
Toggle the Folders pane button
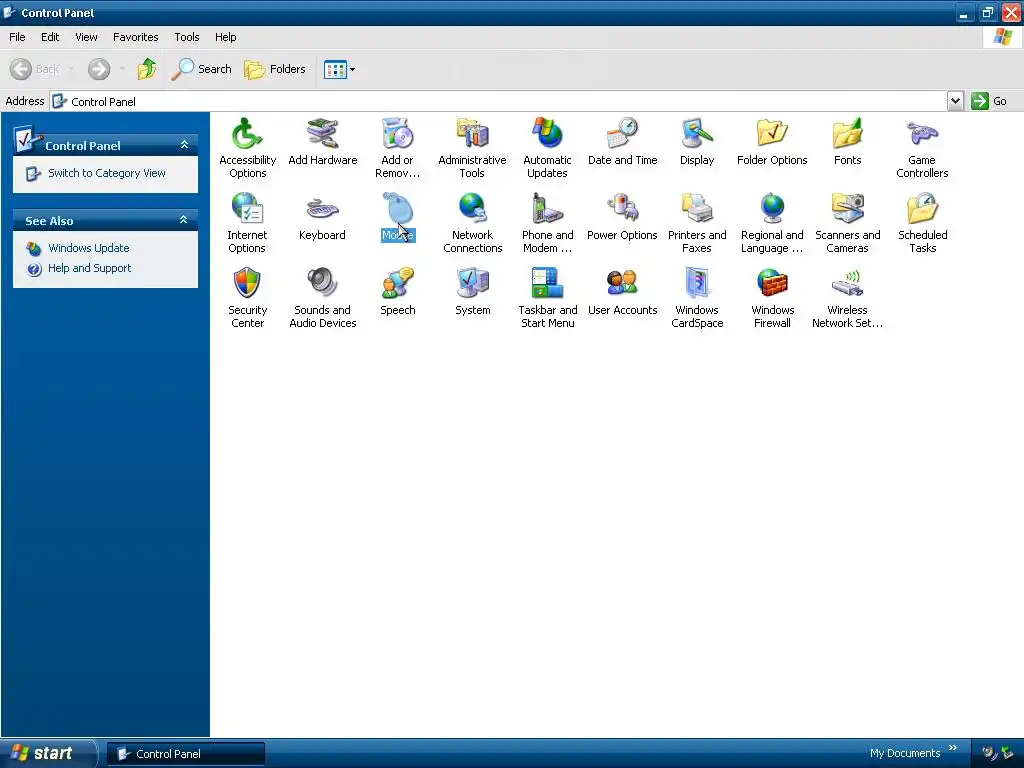coord(274,69)
